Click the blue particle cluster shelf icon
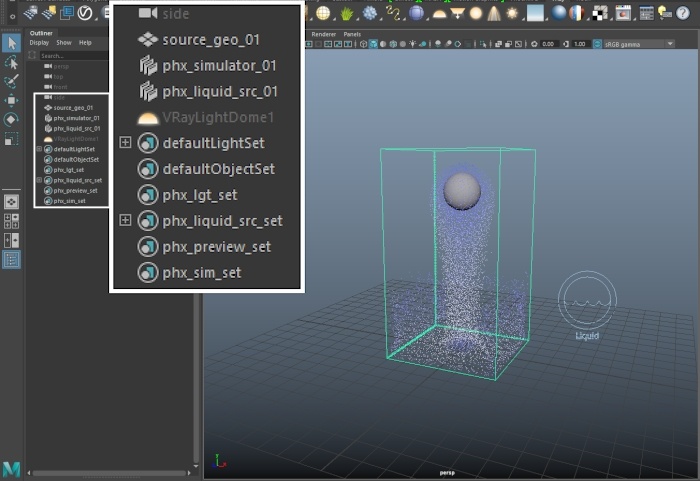The height and width of the screenshot is (481, 700). click(370, 13)
